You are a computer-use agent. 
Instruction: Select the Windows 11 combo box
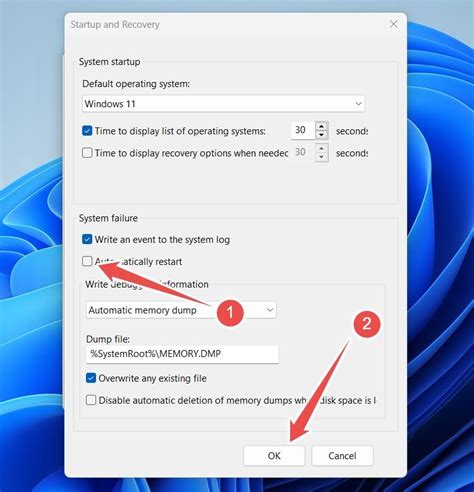coord(223,104)
